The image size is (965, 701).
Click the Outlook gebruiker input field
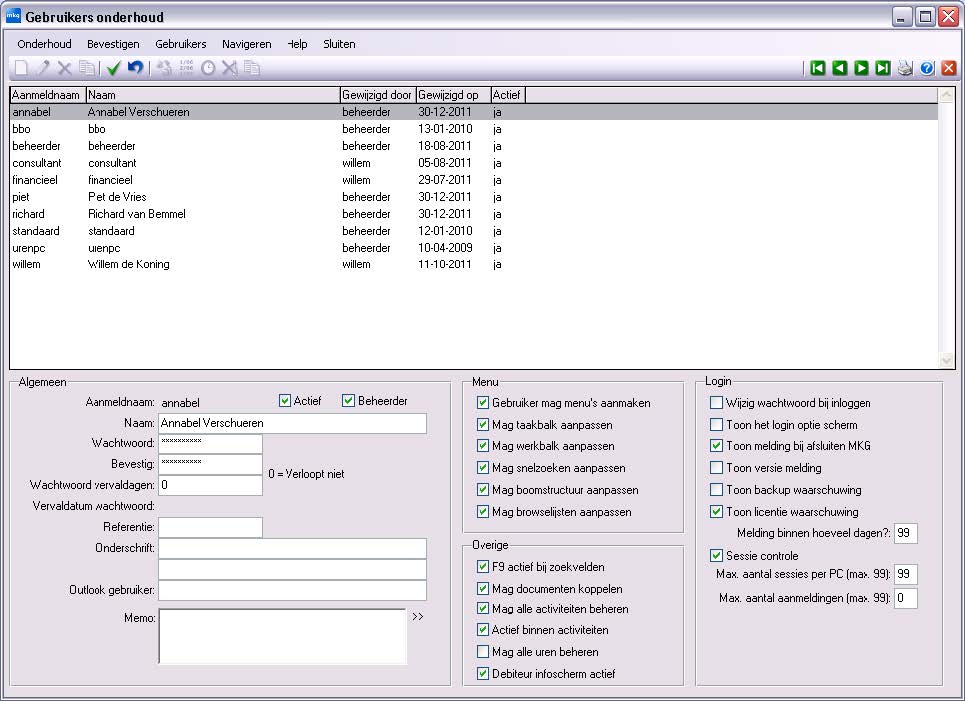coord(292,590)
